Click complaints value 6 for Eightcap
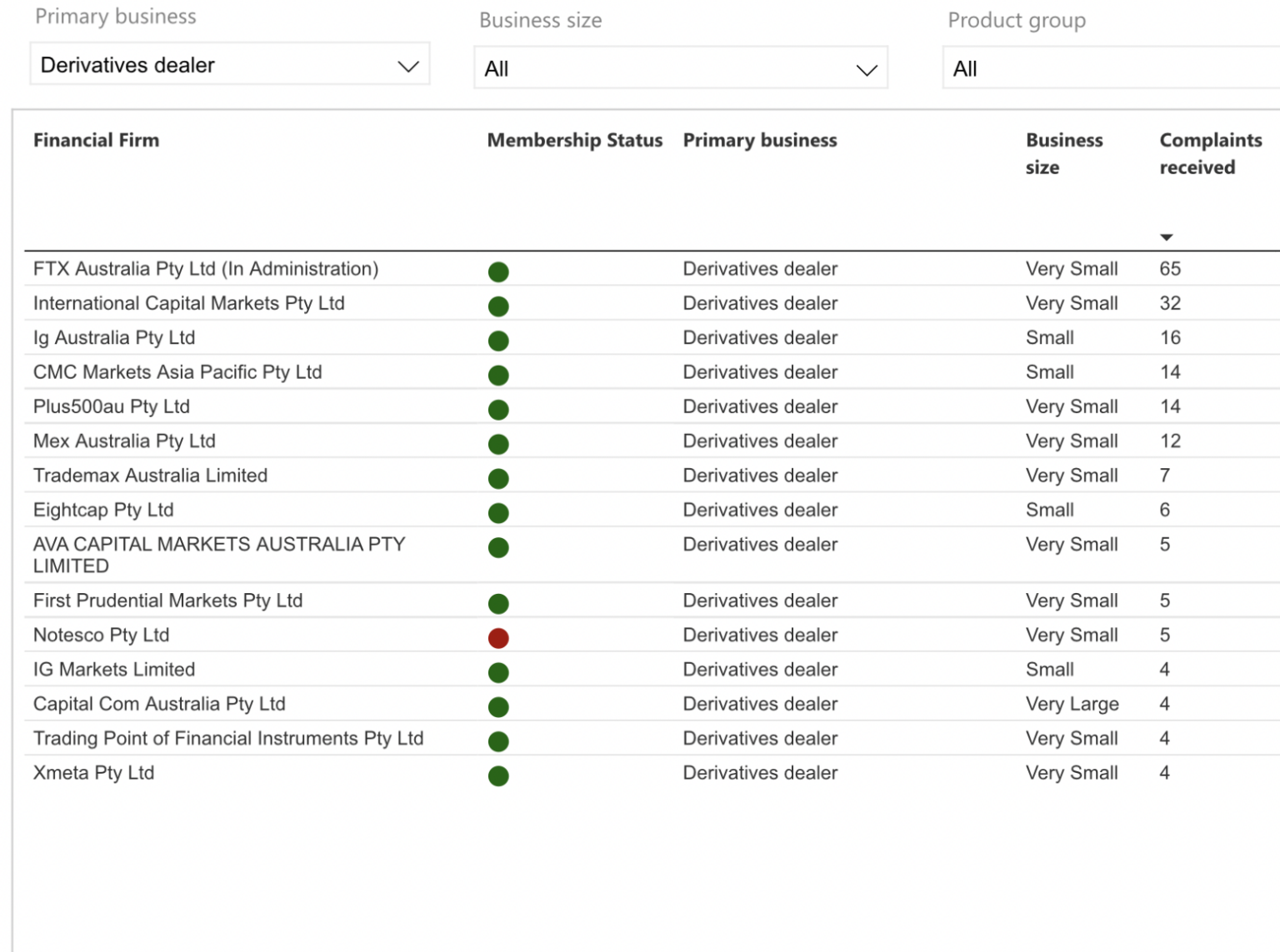Screen dimensions: 1280x952 pos(1165,510)
